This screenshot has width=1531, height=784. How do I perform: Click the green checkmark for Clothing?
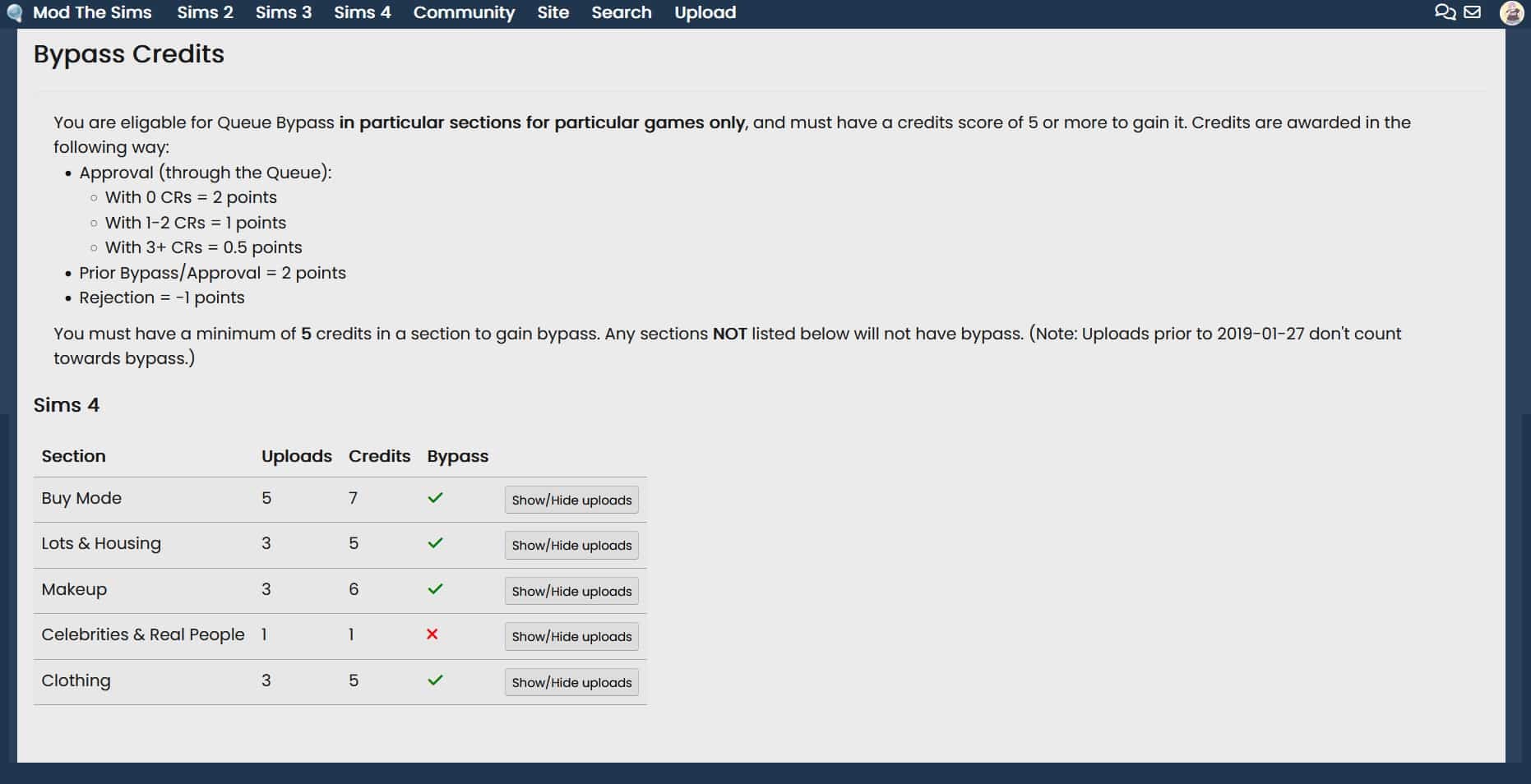pyautogui.click(x=435, y=680)
